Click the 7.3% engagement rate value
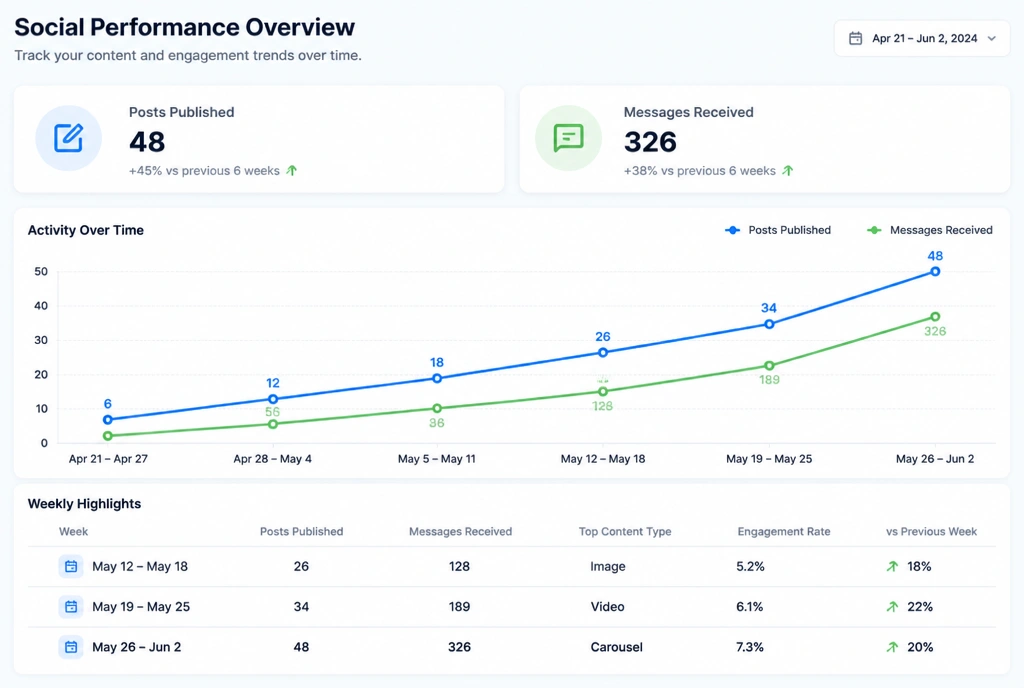Image resolution: width=1024 pixels, height=688 pixels. pos(750,647)
